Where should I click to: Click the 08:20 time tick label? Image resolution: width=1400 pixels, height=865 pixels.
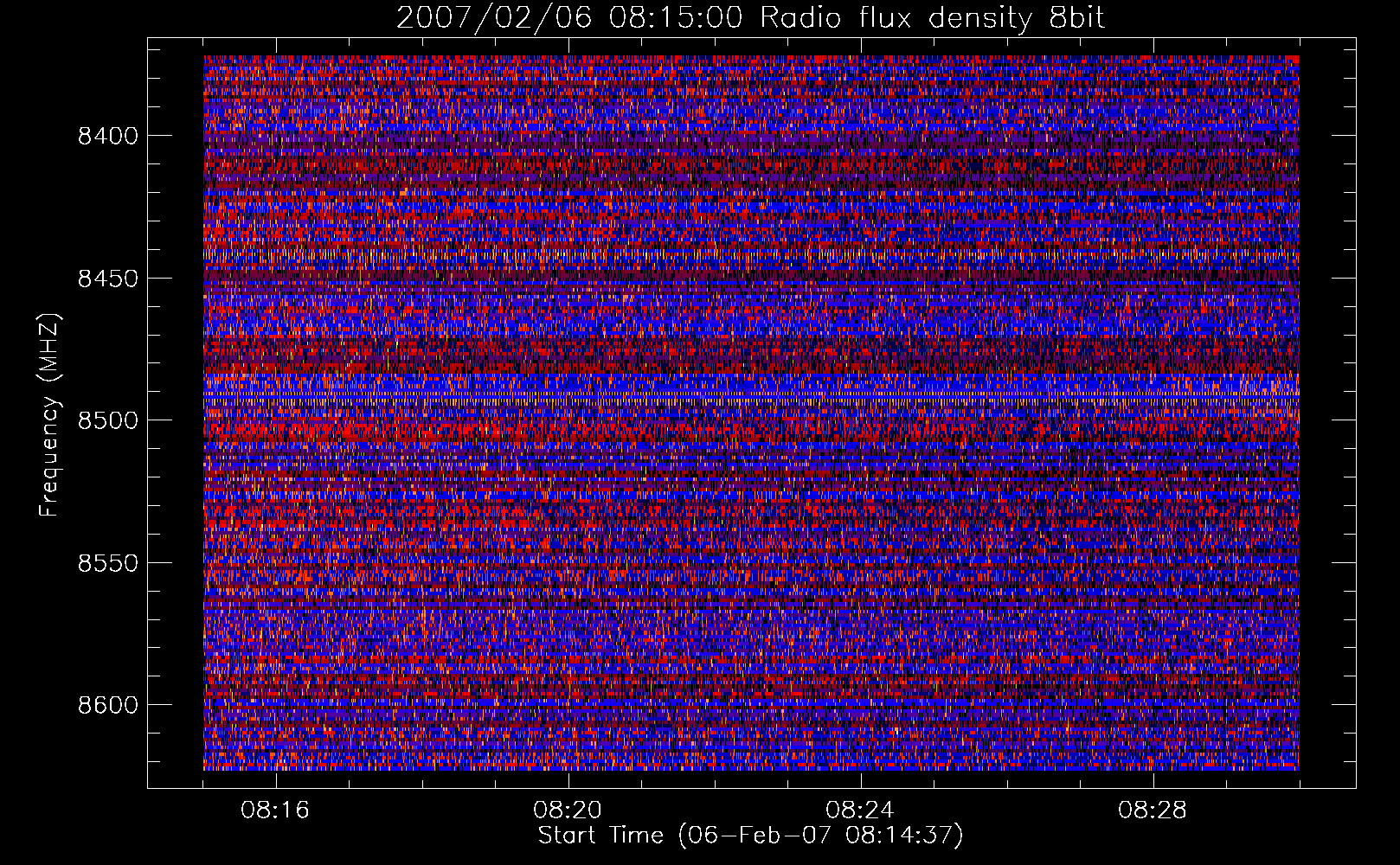click(x=568, y=811)
